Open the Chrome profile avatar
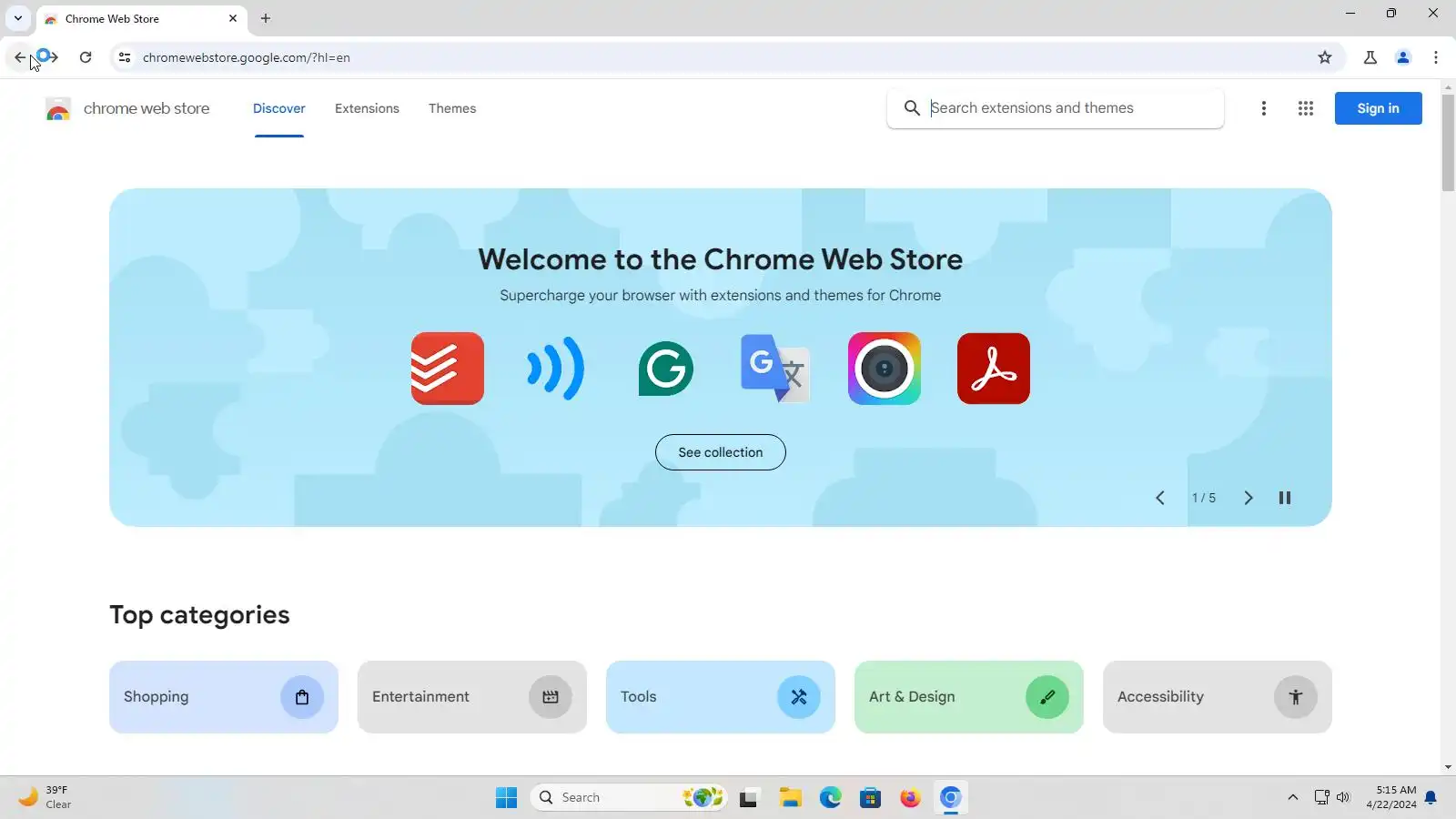Screen dimensions: 1456x819 pos(1403,57)
